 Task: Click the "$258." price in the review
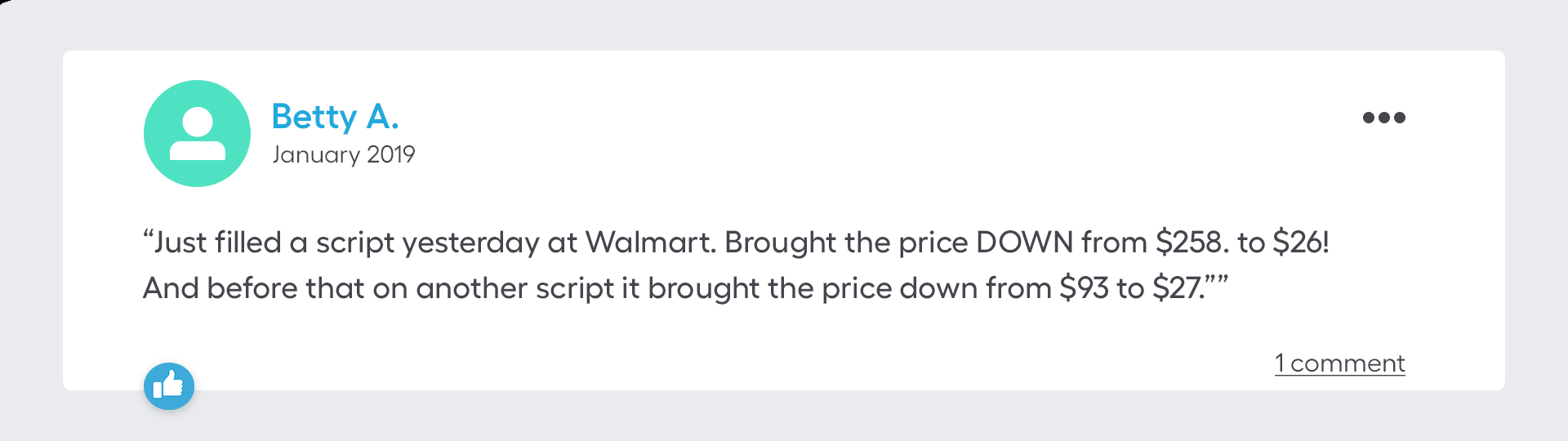(1192, 243)
